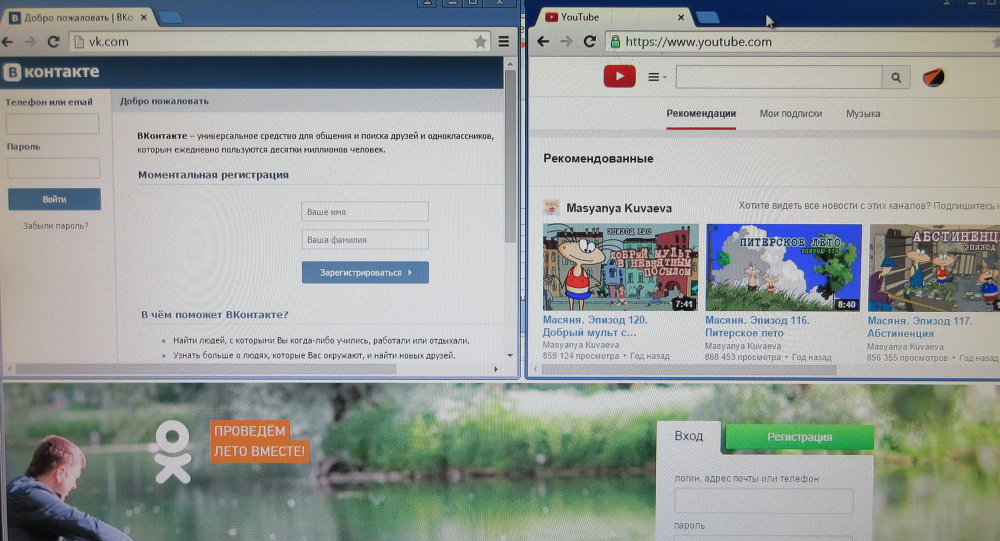Bookmark vk.com with the star icon
This screenshot has height=541, width=1000.
[480, 42]
